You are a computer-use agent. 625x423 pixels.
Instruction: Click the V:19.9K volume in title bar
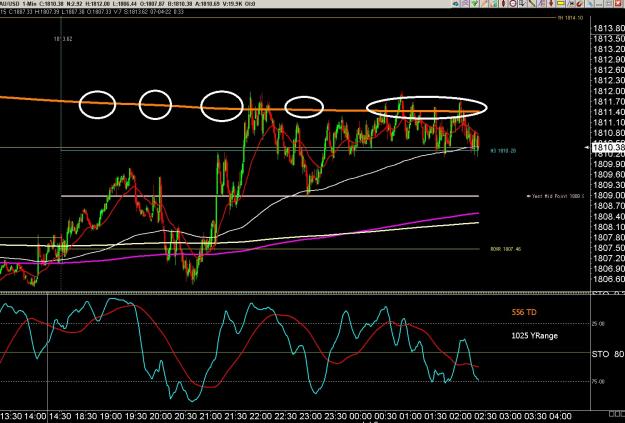[x=230, y=4]
